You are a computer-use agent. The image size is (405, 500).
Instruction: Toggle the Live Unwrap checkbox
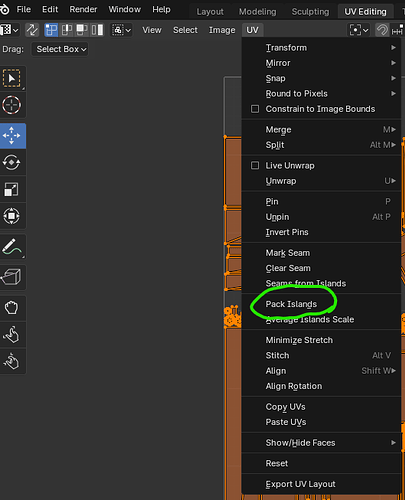(x=255, y=166)
